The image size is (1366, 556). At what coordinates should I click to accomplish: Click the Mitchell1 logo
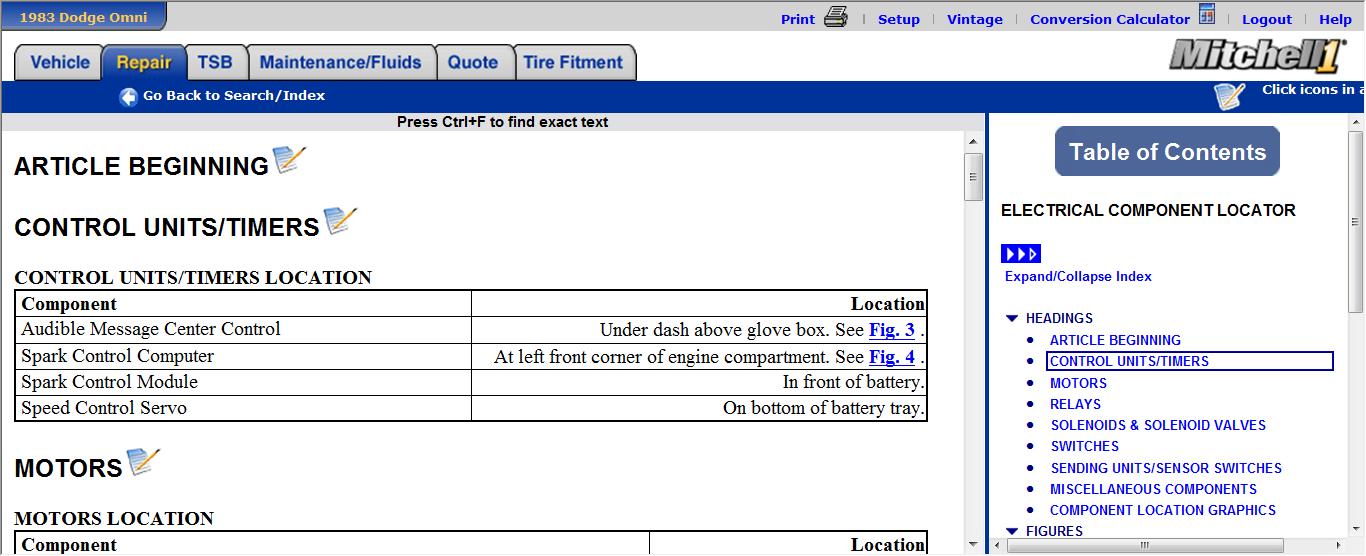[1257, 57]
